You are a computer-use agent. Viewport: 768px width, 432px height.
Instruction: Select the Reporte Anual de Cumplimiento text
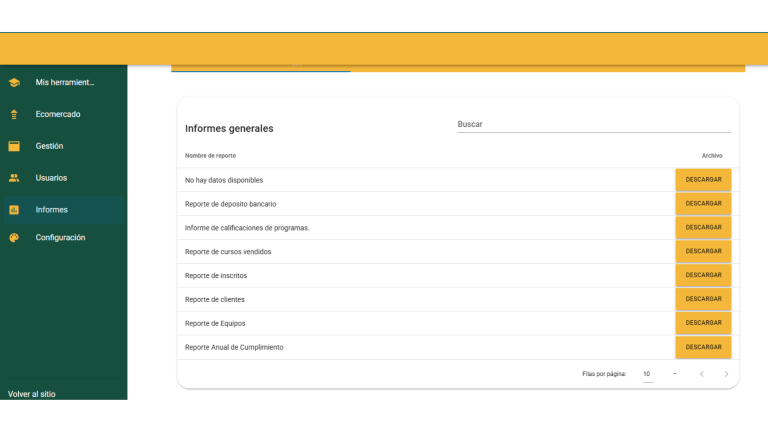(234, 347)
